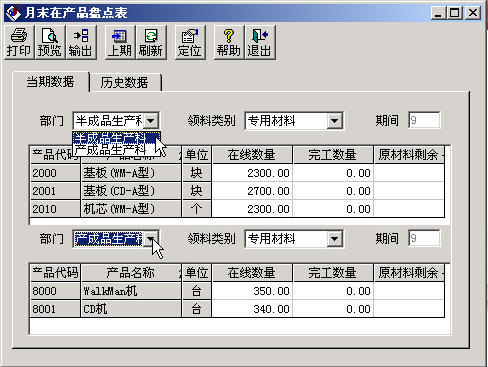
Task: Click the 340.00 quantity cell
Action: (252, 309)
